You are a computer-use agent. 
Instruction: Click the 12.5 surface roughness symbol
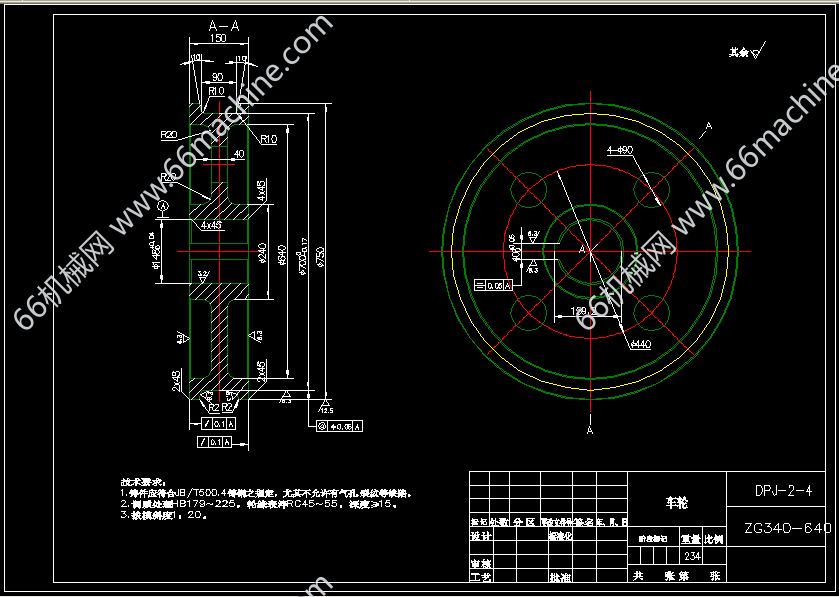coord(325,408)
